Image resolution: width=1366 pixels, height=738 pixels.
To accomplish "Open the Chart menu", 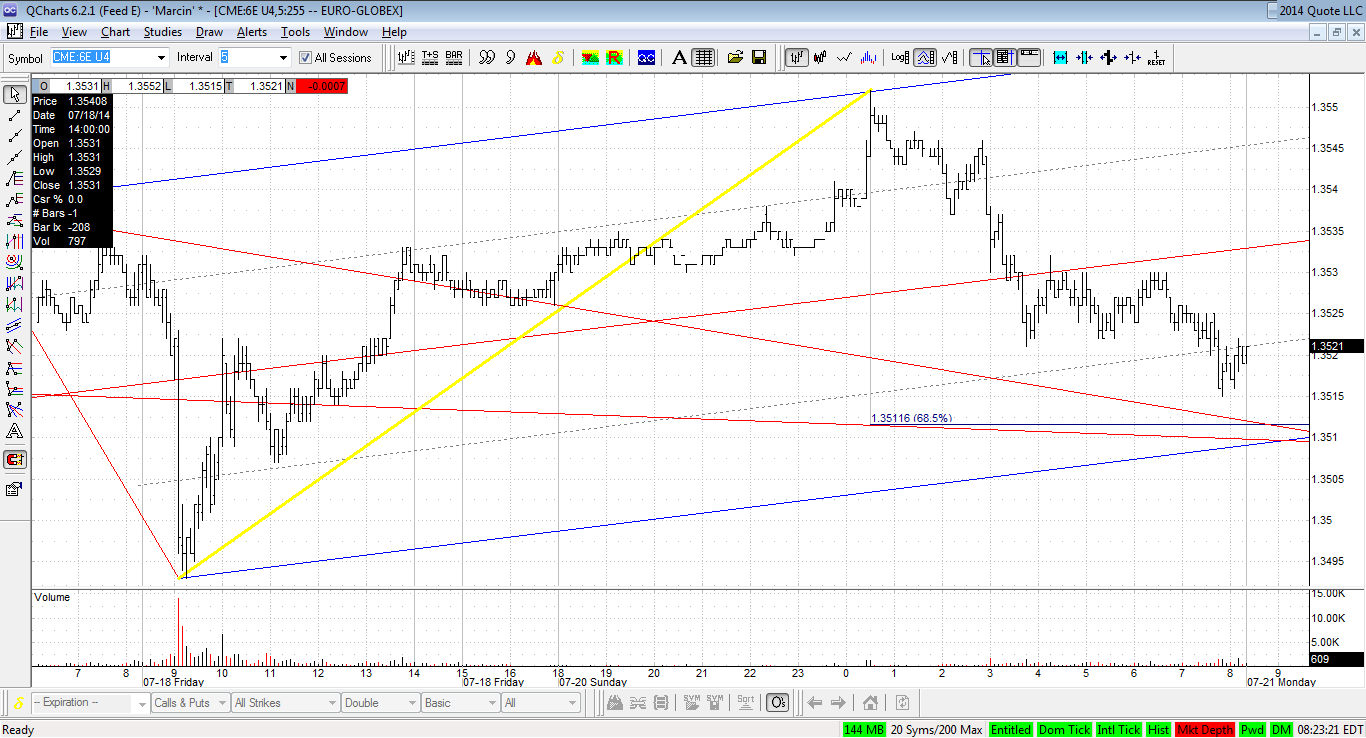I will (x=115, y=32).
